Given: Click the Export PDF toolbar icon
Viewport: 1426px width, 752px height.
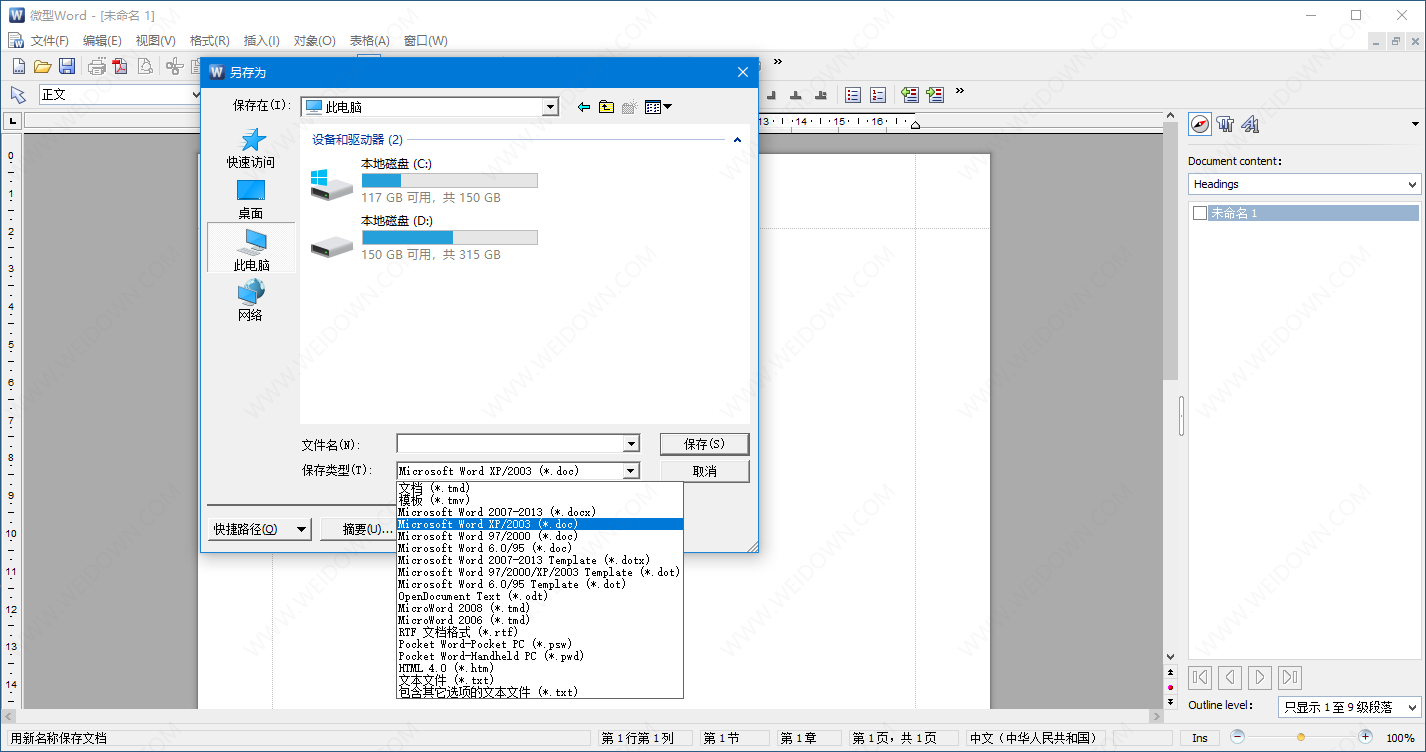Looking at the screenshot, I should tap(121, 67).
